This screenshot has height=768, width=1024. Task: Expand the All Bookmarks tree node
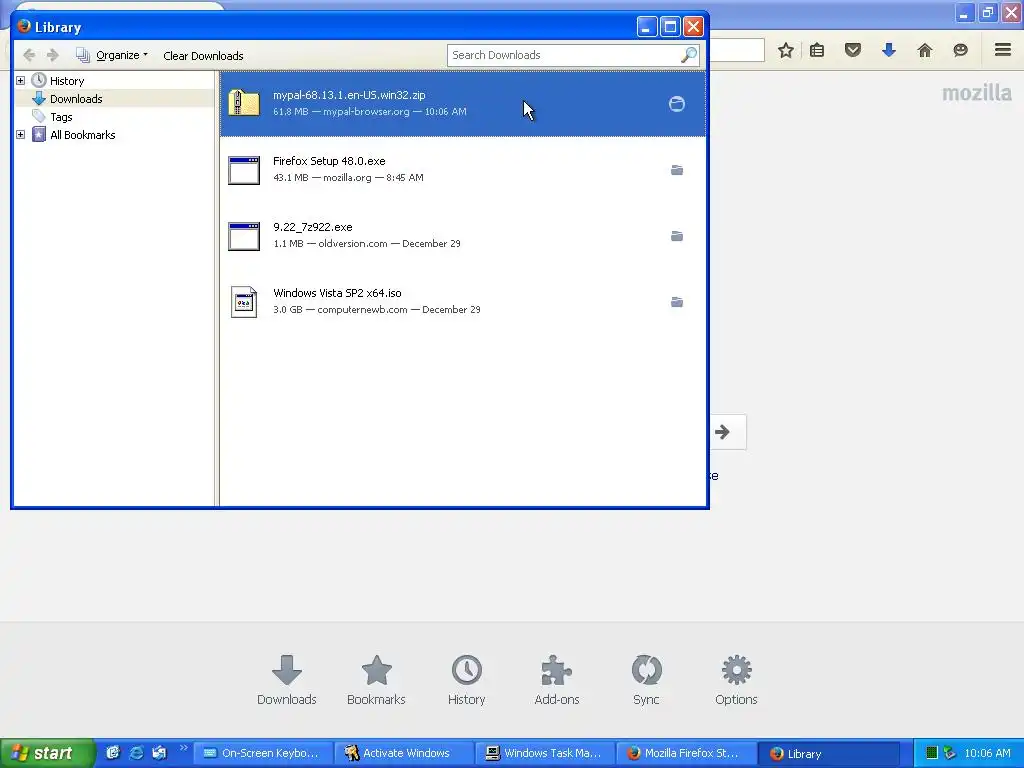[20, 135]
